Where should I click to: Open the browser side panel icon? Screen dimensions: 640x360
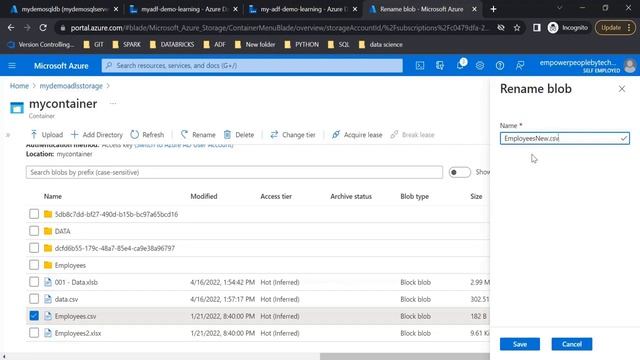coord(537,27)
